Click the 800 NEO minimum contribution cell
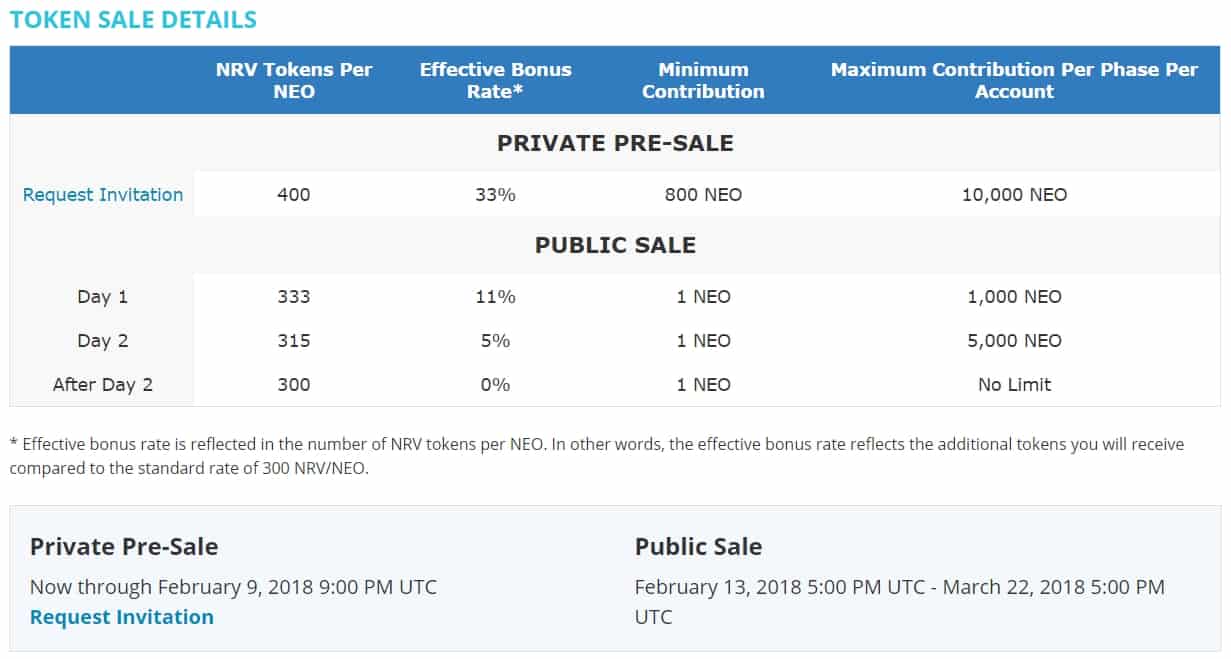This screenshot has height=659, width=1231. click(x=703, y=195)
